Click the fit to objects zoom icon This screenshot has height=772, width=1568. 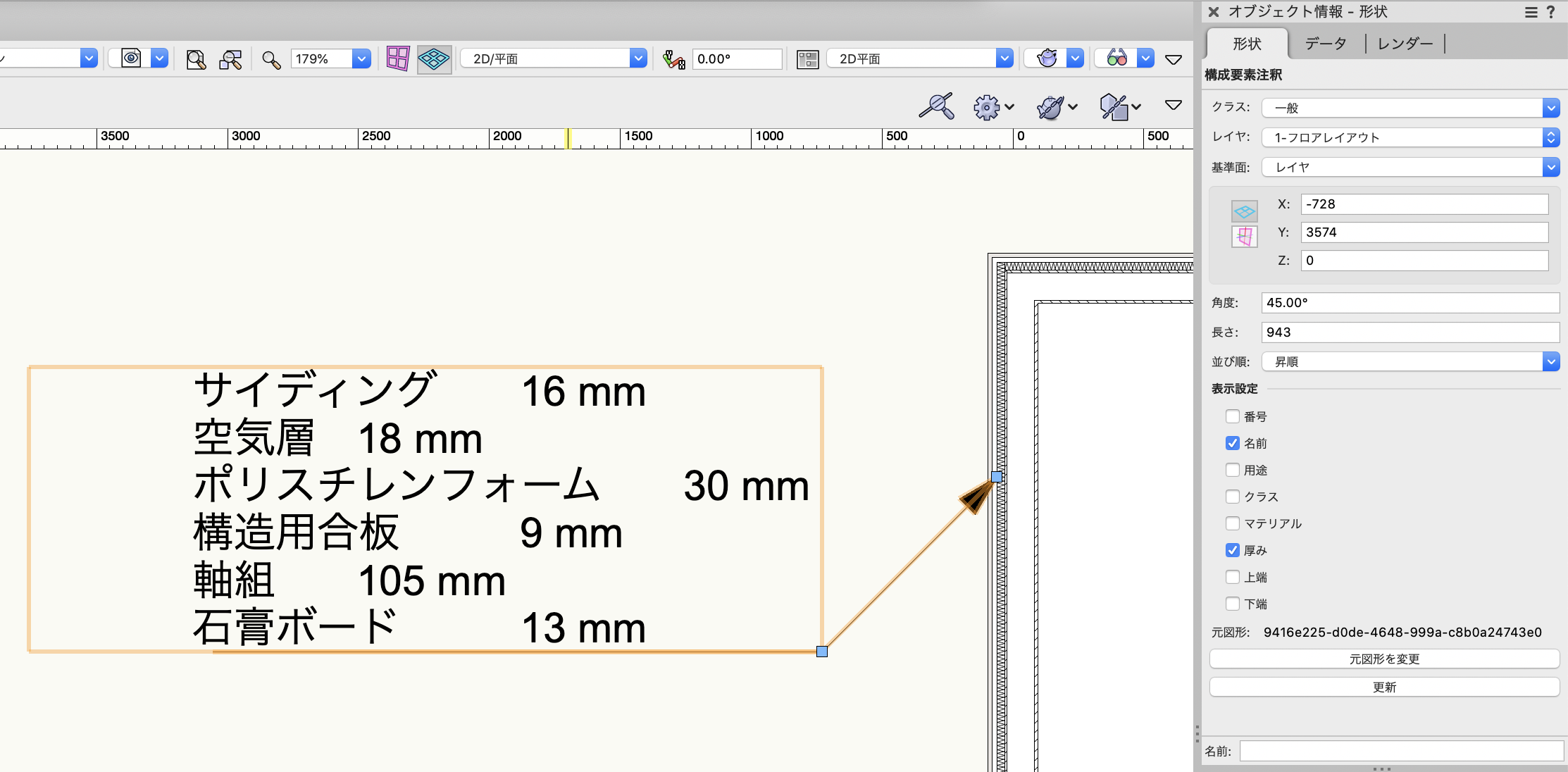click(x=230, y=59)
